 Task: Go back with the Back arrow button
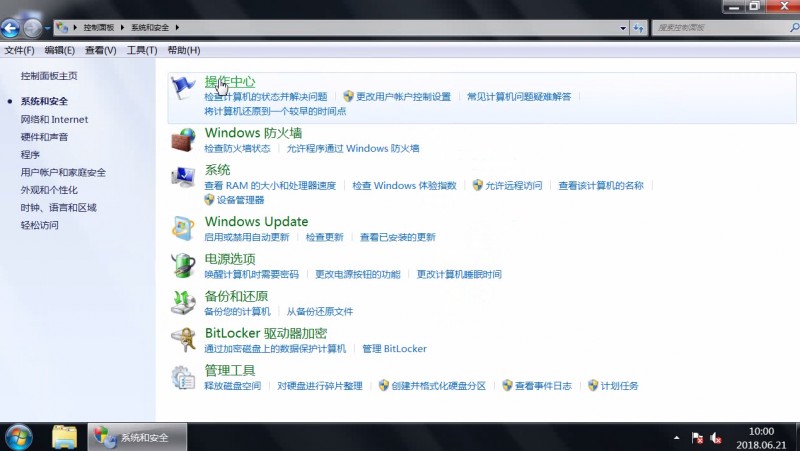pos(11,28)
